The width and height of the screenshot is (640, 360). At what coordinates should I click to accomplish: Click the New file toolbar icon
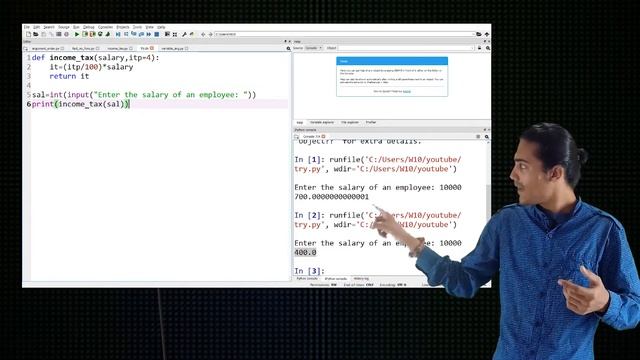click(29, 34)
